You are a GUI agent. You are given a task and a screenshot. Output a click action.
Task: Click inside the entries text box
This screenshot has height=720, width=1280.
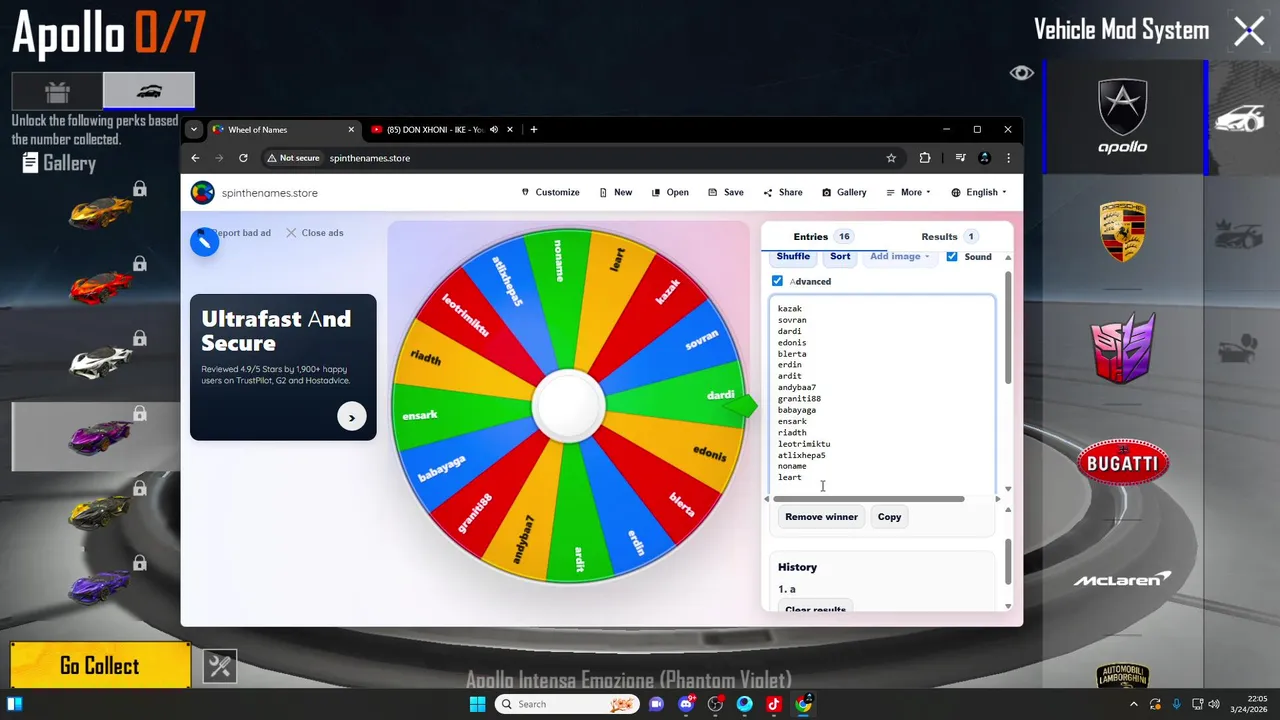click(x=882, y=393)
